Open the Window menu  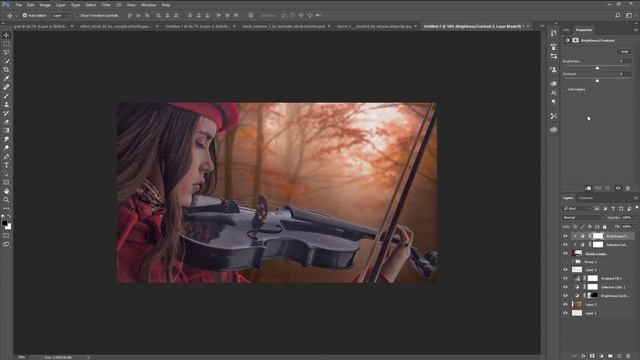pyautogui.click(x=149, y=5)
